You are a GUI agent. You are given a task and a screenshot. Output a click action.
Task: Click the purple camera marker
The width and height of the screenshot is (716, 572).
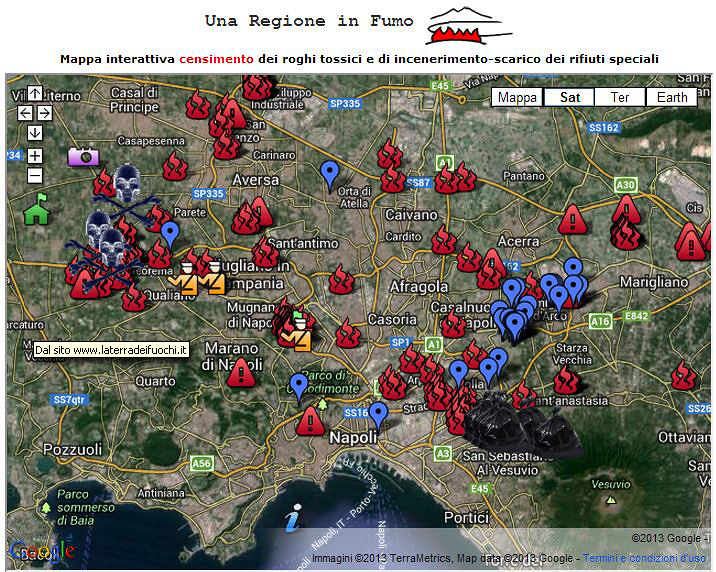pos(83,156)
